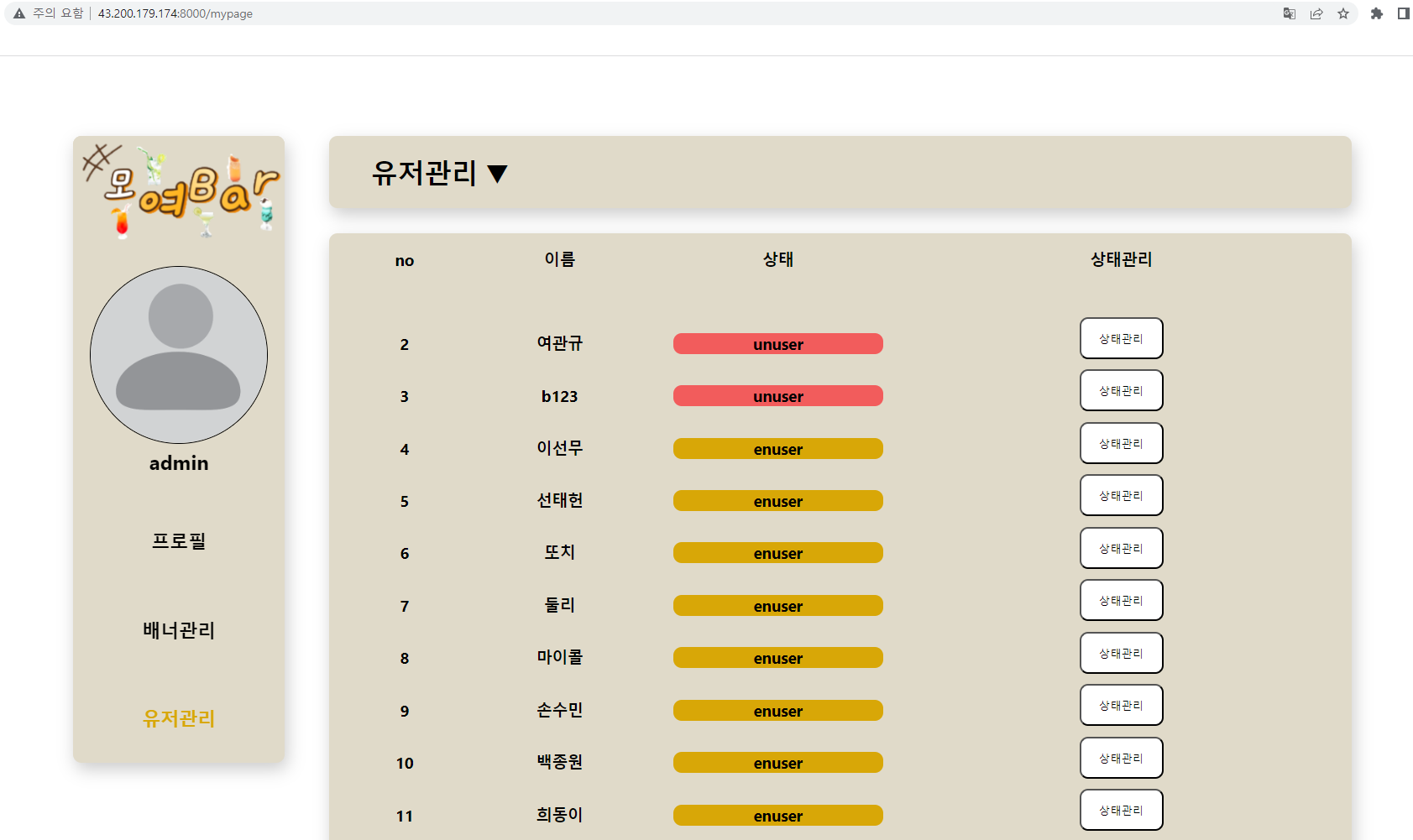Click the 모여Bar logo image
This screenshot has height=840, width=1413.
[x=179, y=189]
